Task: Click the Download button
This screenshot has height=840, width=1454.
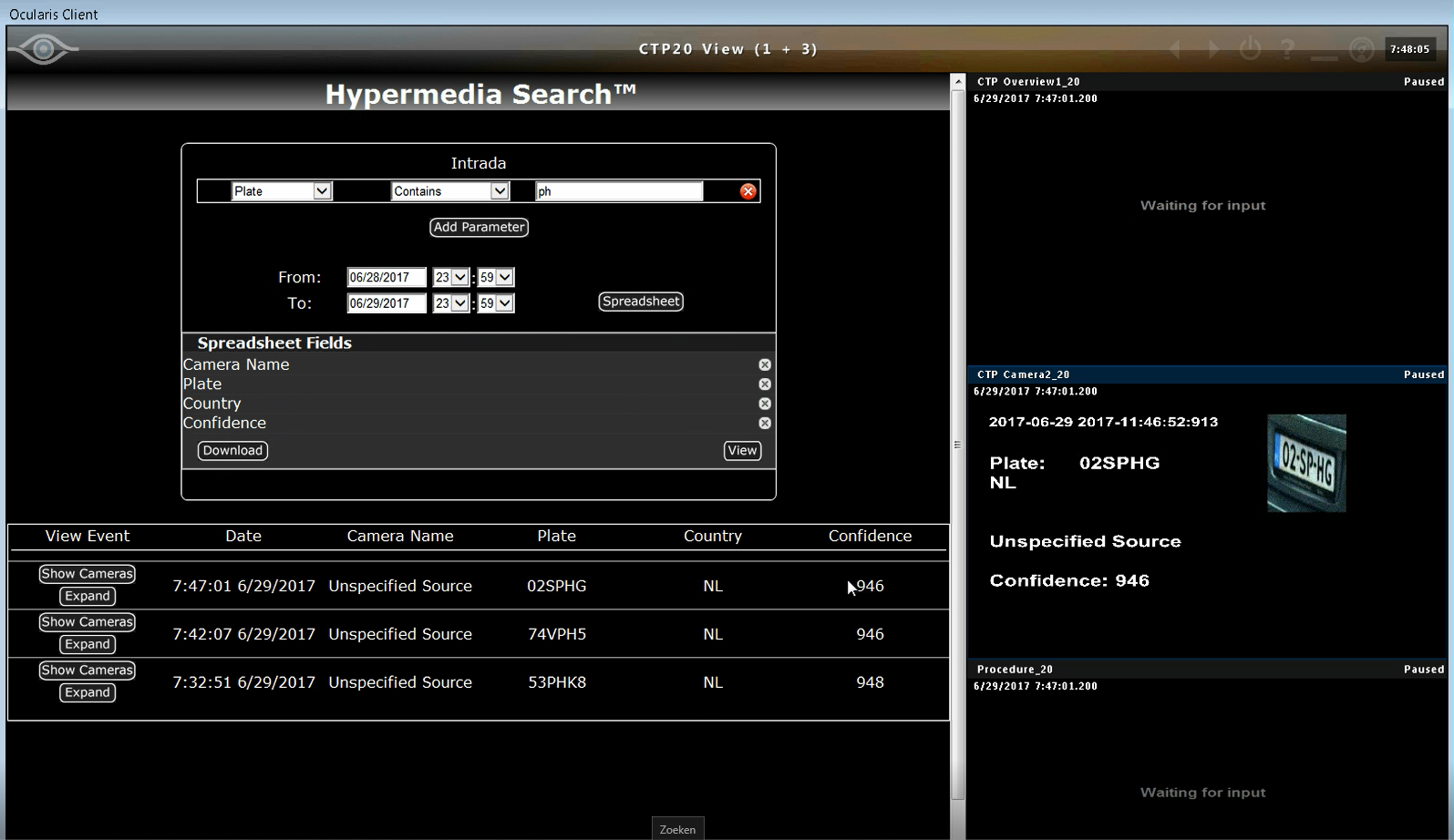Action: click(232, 450)
